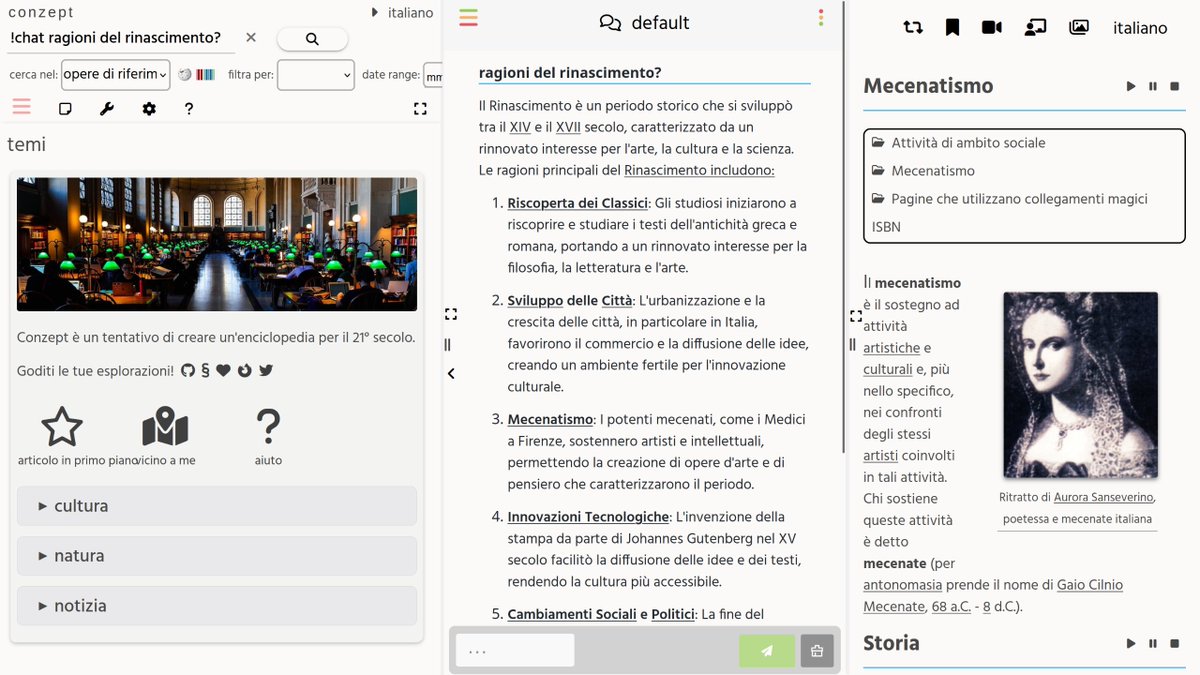The width and height of the screenshot is (1200, 675).
Task: Click the chat message input box
Action: [515, 650]
